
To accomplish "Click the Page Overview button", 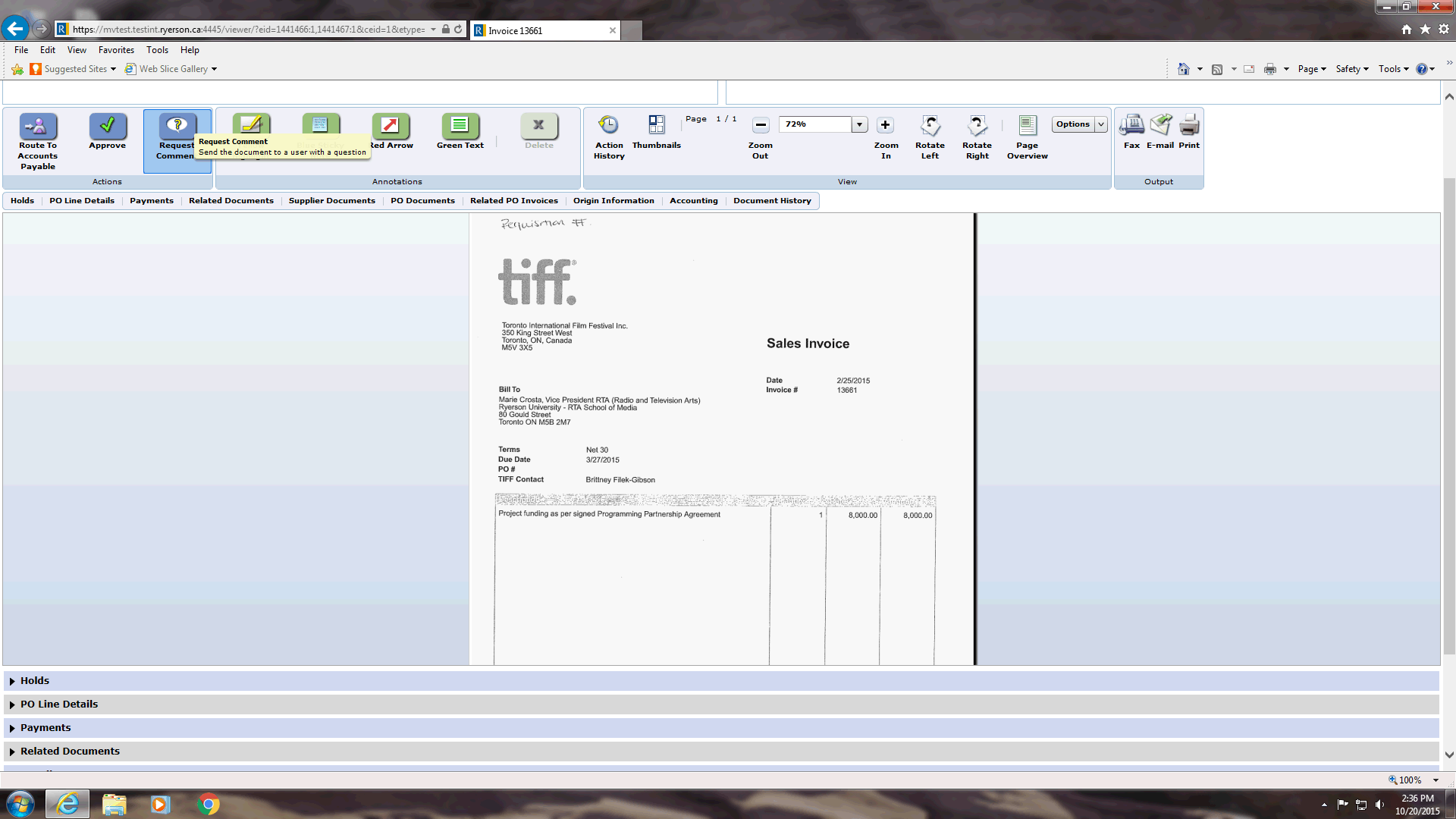I will (x=1027, y=125).
